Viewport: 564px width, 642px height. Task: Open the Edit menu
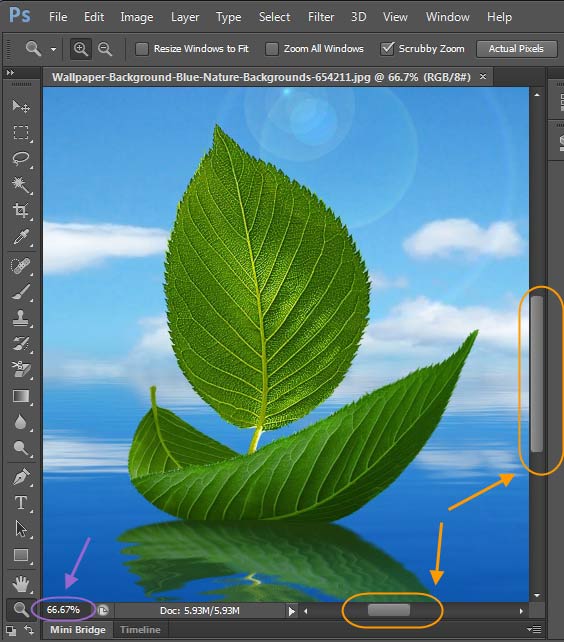click(x=94, y=17)
